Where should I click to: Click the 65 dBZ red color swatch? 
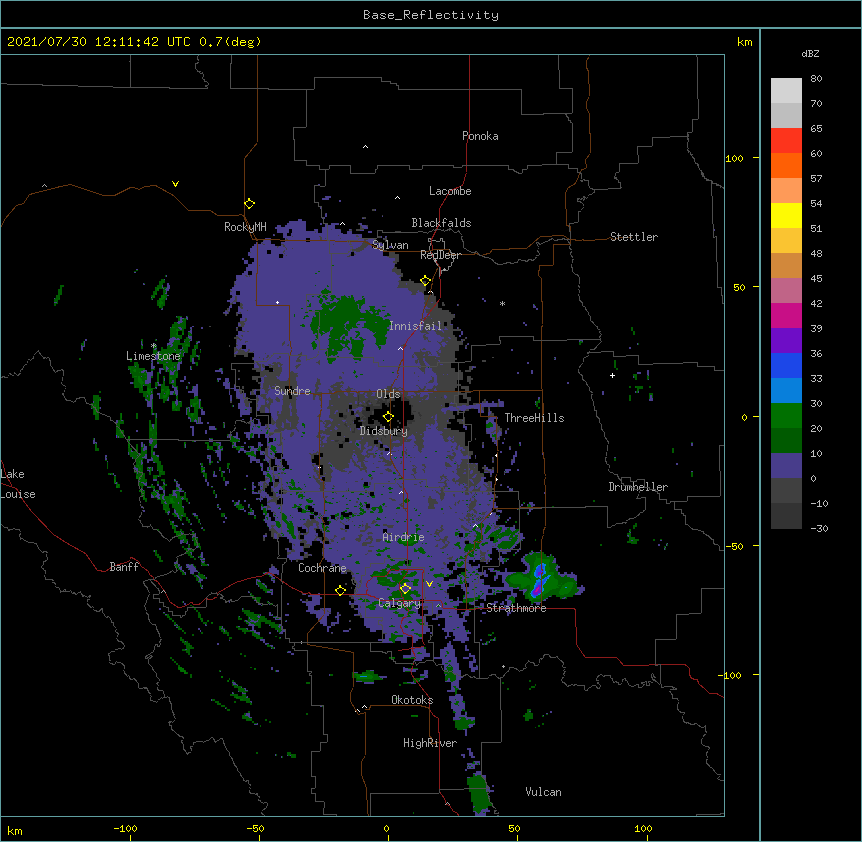click(x=786, y=141)
